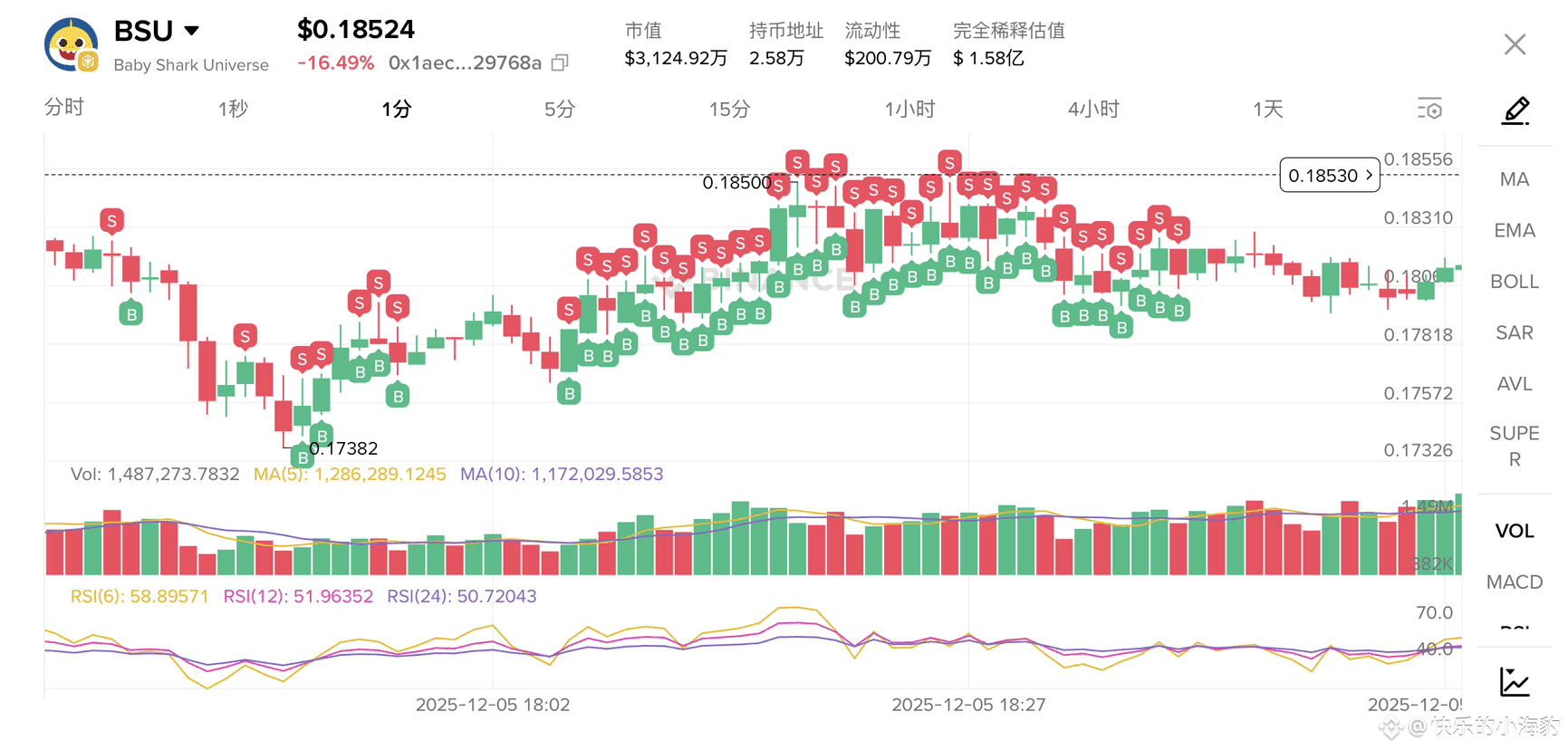Click the Baby Shark token logo
Image resolution: width=1568 pixels, height=750 pixels.
pyautogui.click(x=72, y=44)
